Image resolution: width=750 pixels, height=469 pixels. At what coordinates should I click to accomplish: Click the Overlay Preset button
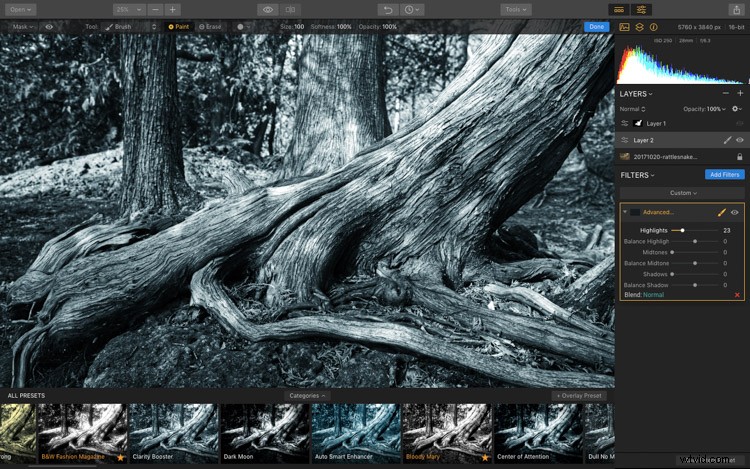coord(579,396)
